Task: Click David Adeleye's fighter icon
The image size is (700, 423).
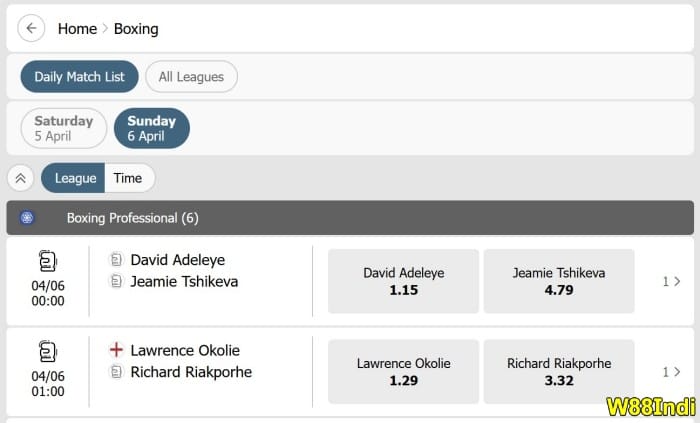Action: click(x=116, y=260)
